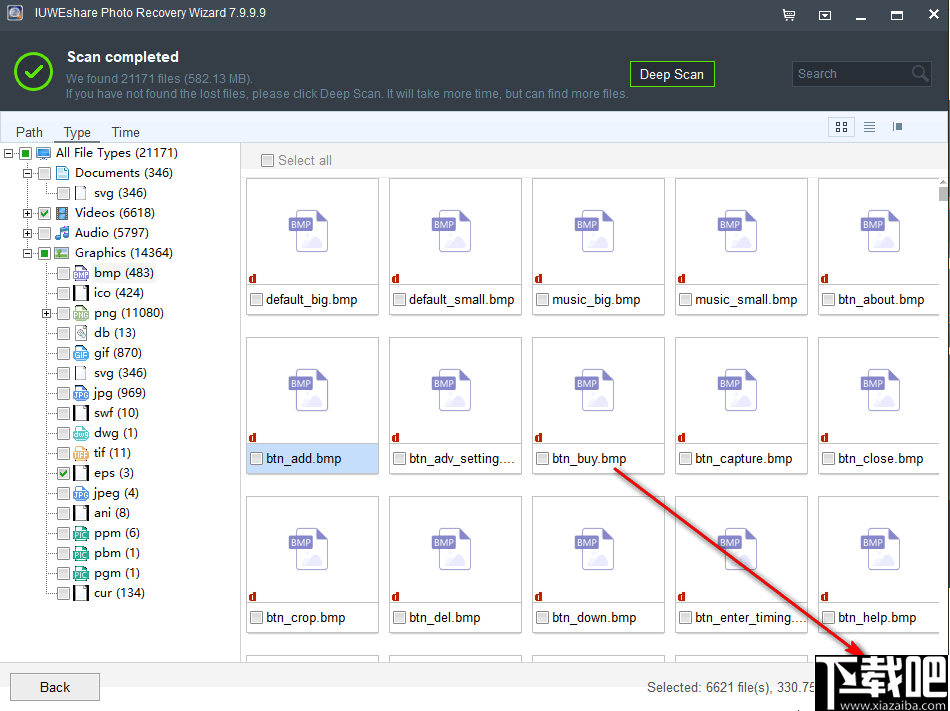
Task: Open the preview pane view
Action: tap(897, 127)
